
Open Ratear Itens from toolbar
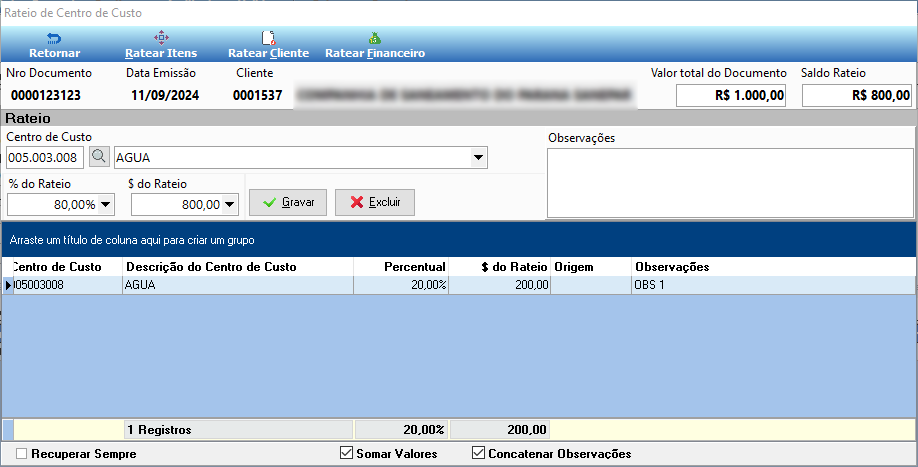[161, 45]
